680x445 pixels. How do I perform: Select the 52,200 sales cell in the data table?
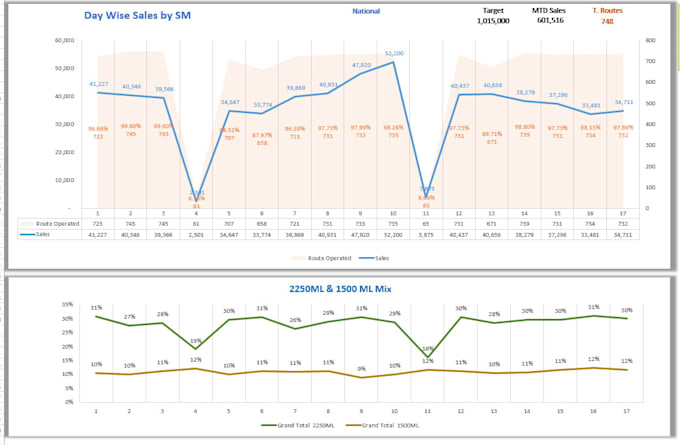[x=393, y=235]
